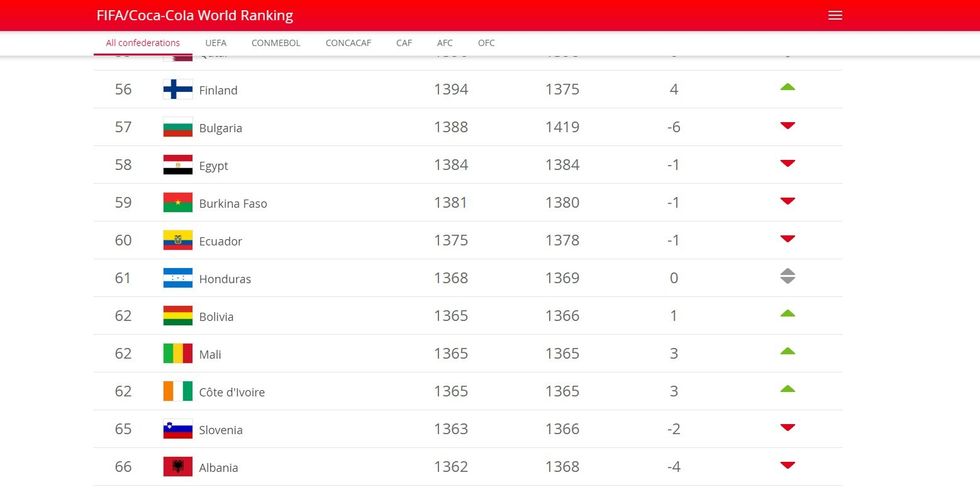980x489 pixels.
Task: Switch to the CONMEBOL tab
Action: tap(275, 43)
